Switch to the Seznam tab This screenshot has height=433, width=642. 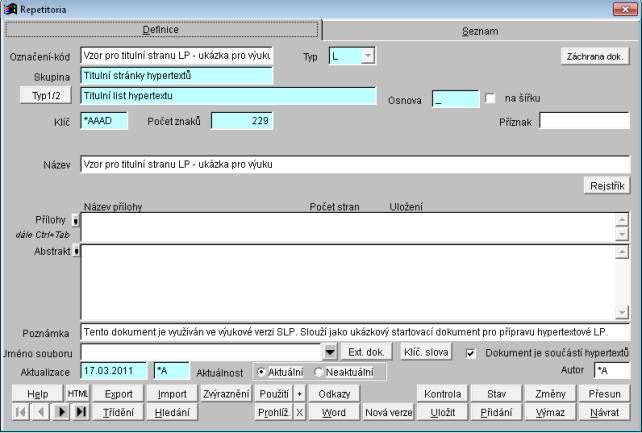coord(479,31)
